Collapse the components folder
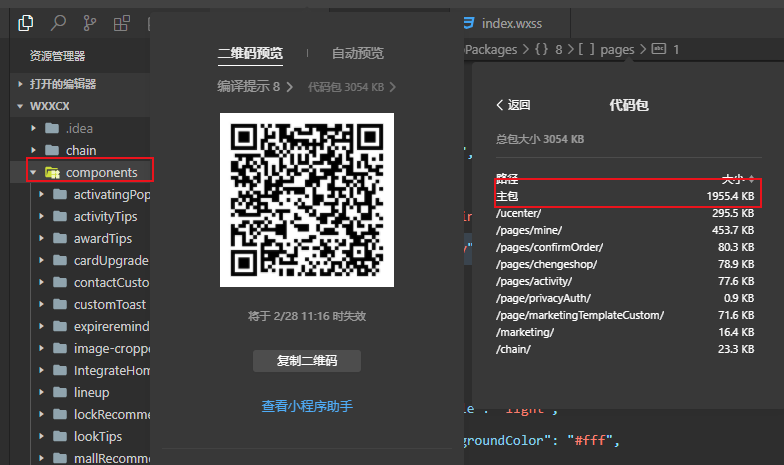Viewport: 784px width, 465px height. (x=33, y=172)
